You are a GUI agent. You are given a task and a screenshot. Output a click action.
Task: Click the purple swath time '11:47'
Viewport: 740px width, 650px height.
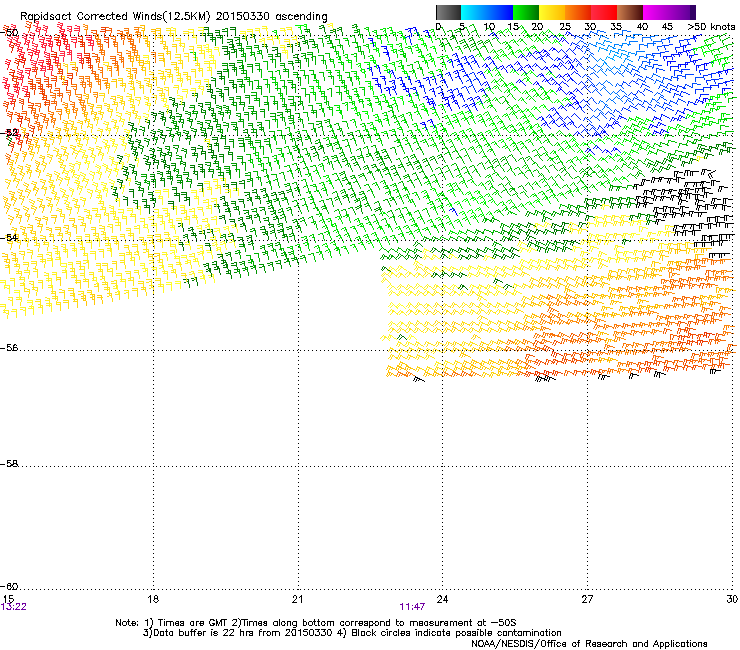412,607
